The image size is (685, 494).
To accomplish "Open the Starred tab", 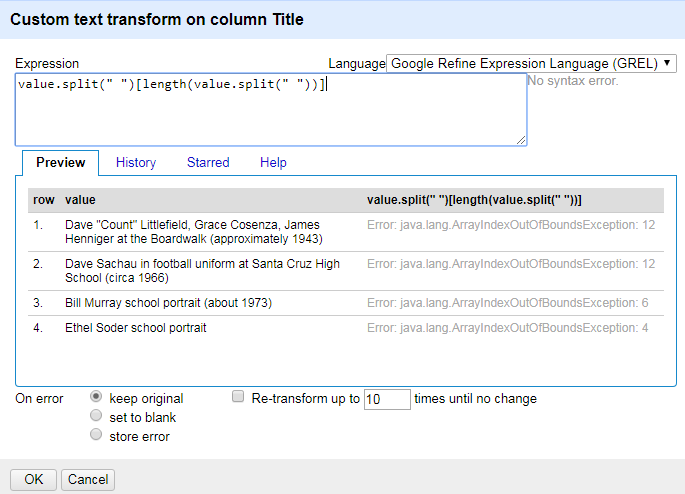I will (x=208, y=162).
